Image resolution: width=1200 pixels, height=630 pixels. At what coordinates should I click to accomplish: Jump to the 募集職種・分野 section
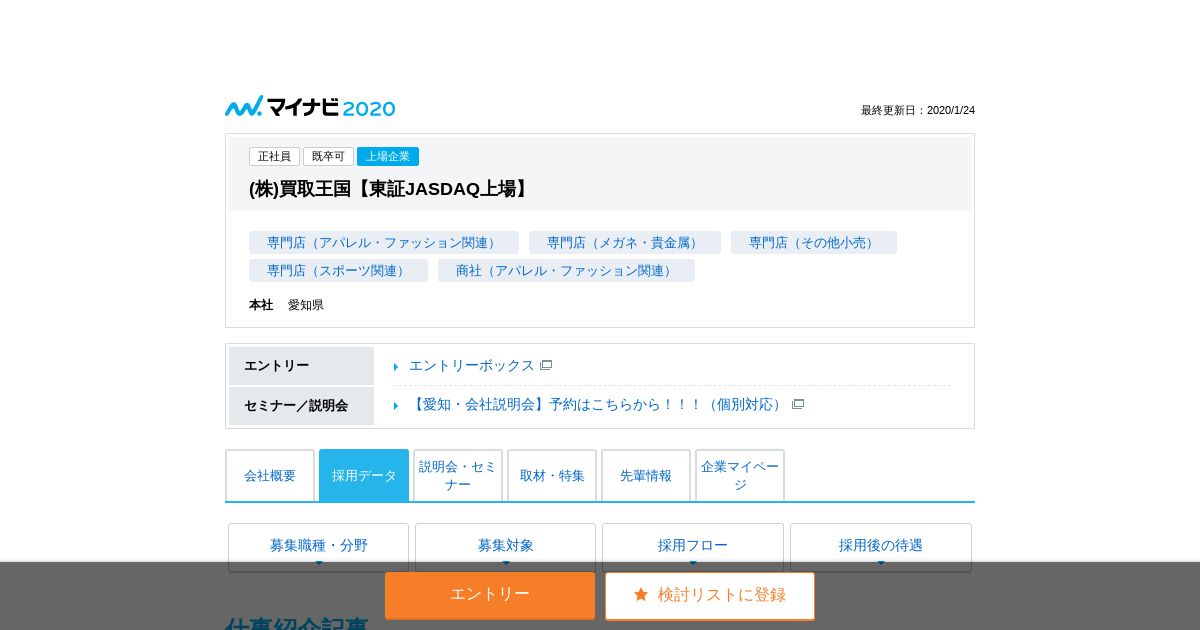[x=318, y=547]
